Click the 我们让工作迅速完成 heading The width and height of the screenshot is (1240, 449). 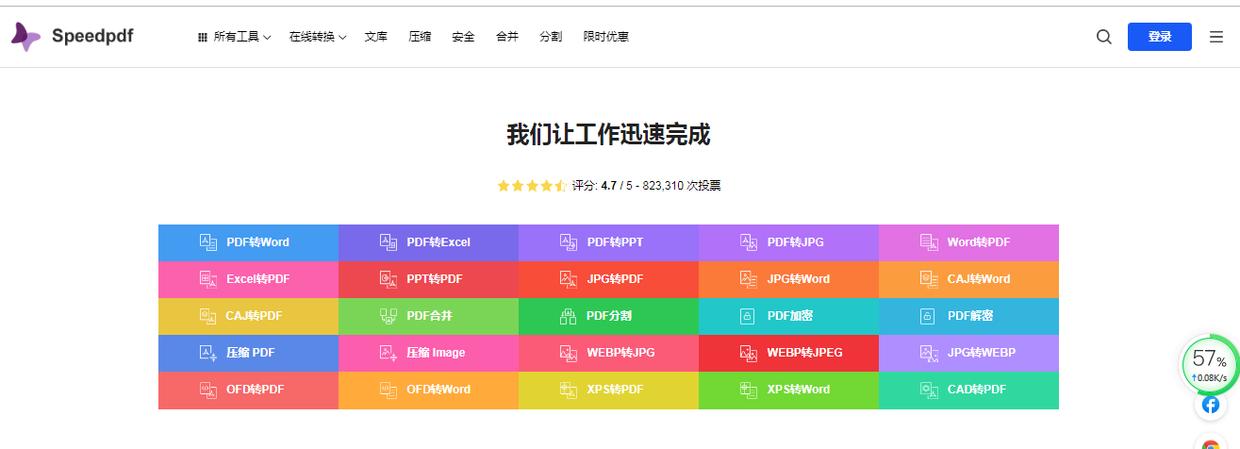point(608,134)
